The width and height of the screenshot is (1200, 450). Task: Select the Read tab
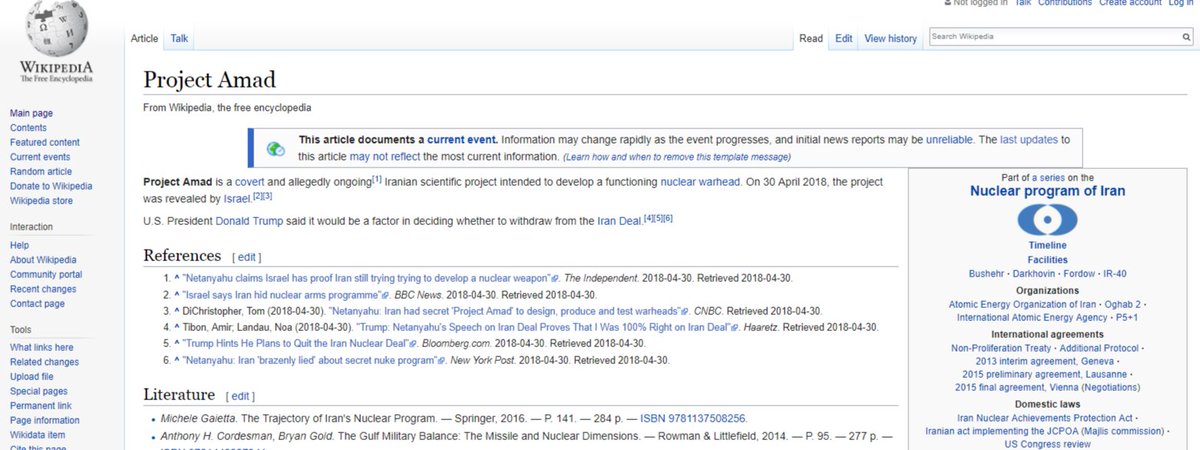(x=811, y=38)
